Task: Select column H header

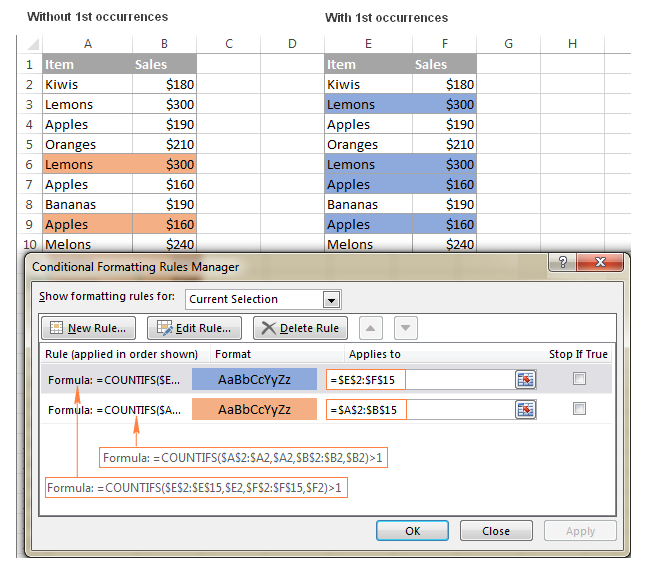Action: point(573,44)
